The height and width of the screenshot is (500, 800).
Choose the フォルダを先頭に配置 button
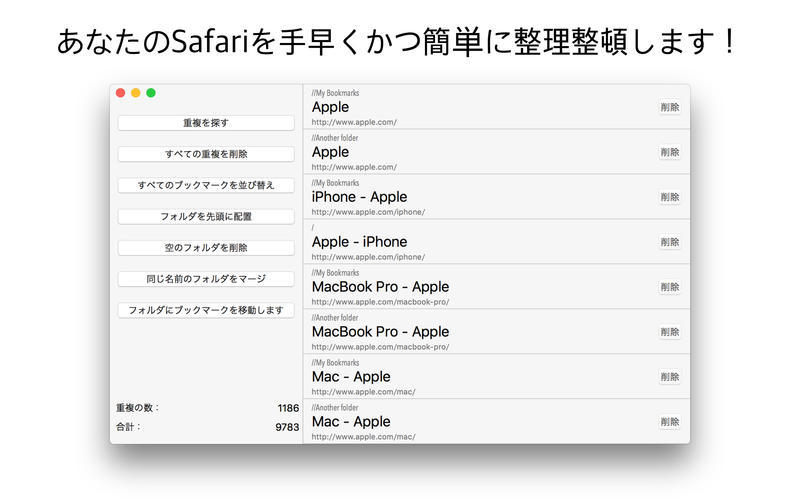pyautogui.click(x=206, y=216)
